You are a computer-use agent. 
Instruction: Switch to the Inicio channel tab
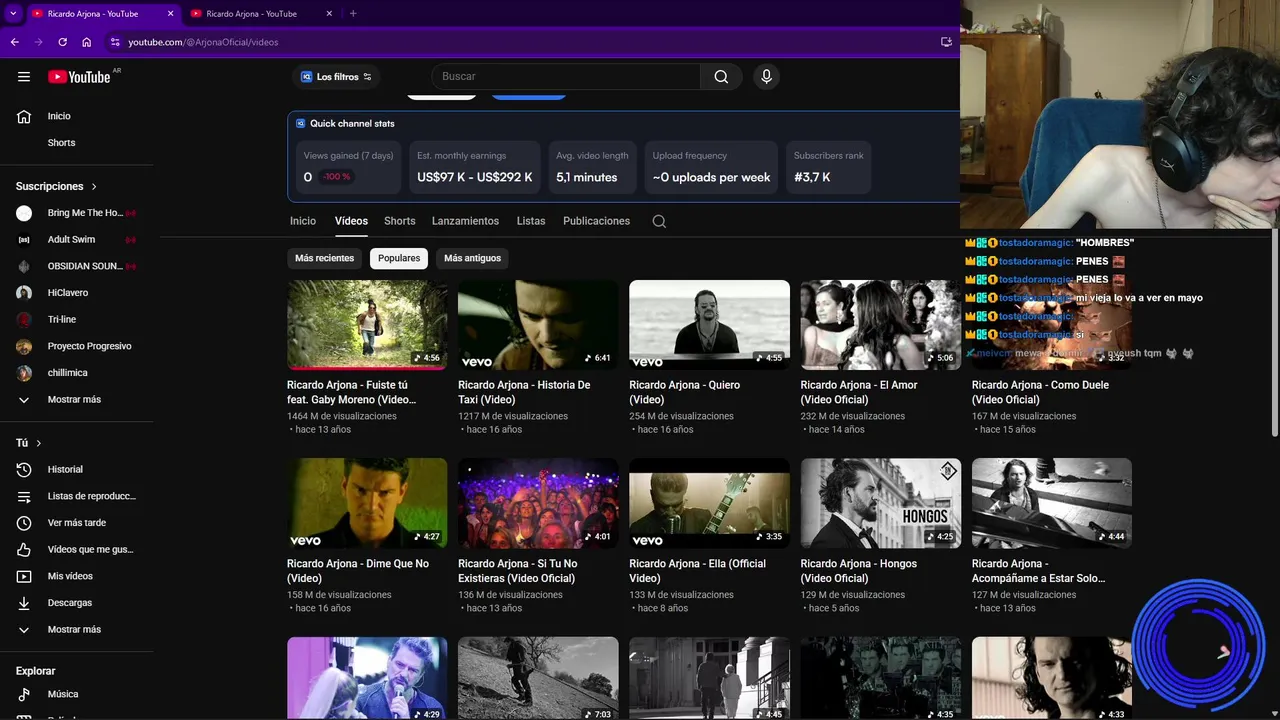(x=303, y=221)
